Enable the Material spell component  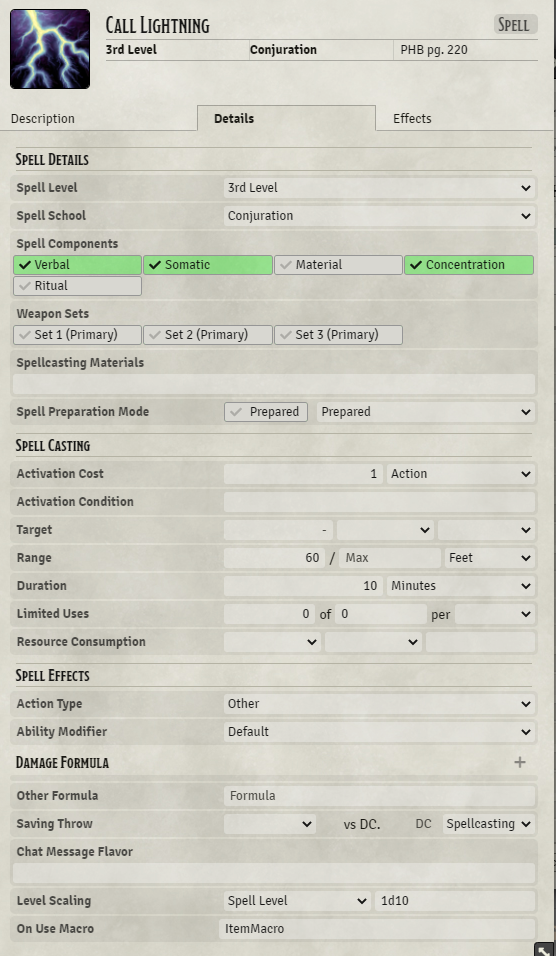[x=338, y=265]
